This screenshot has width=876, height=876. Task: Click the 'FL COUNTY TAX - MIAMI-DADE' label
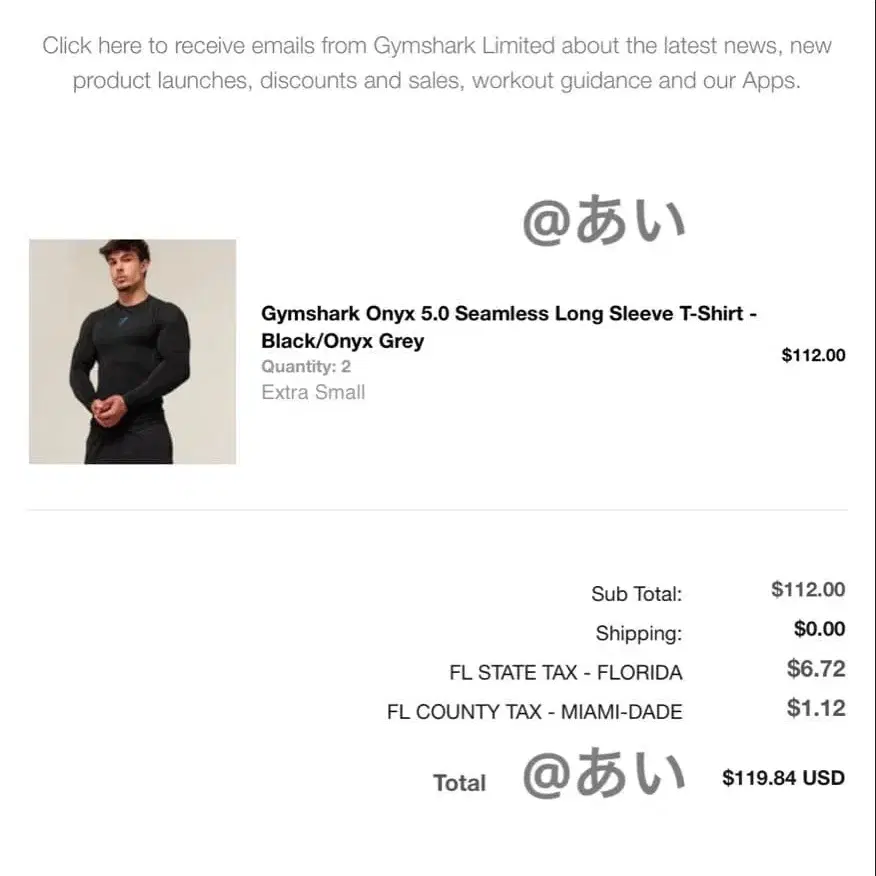coord(534,712)
